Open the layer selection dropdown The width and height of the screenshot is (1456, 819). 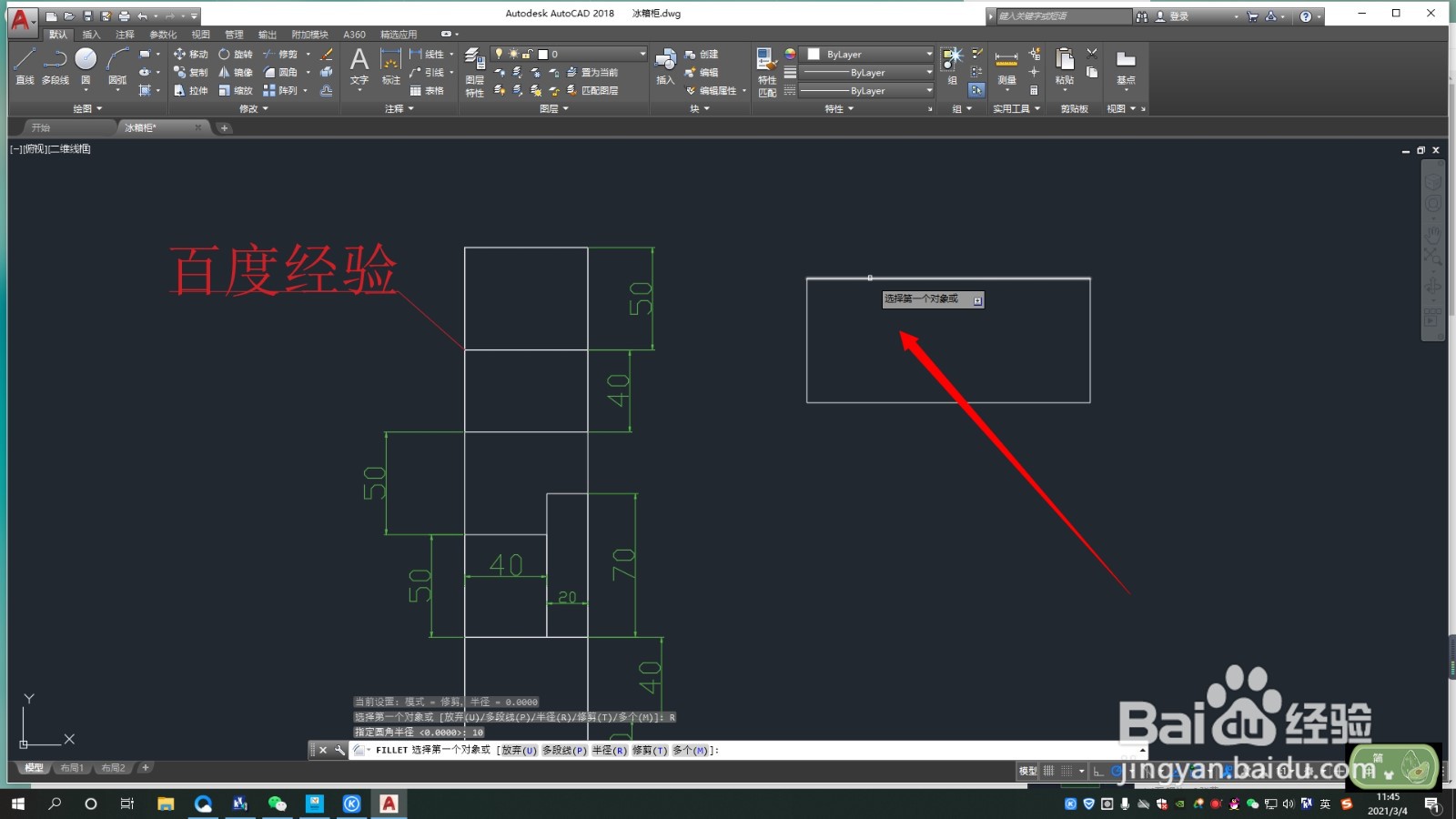coord(570,55)
